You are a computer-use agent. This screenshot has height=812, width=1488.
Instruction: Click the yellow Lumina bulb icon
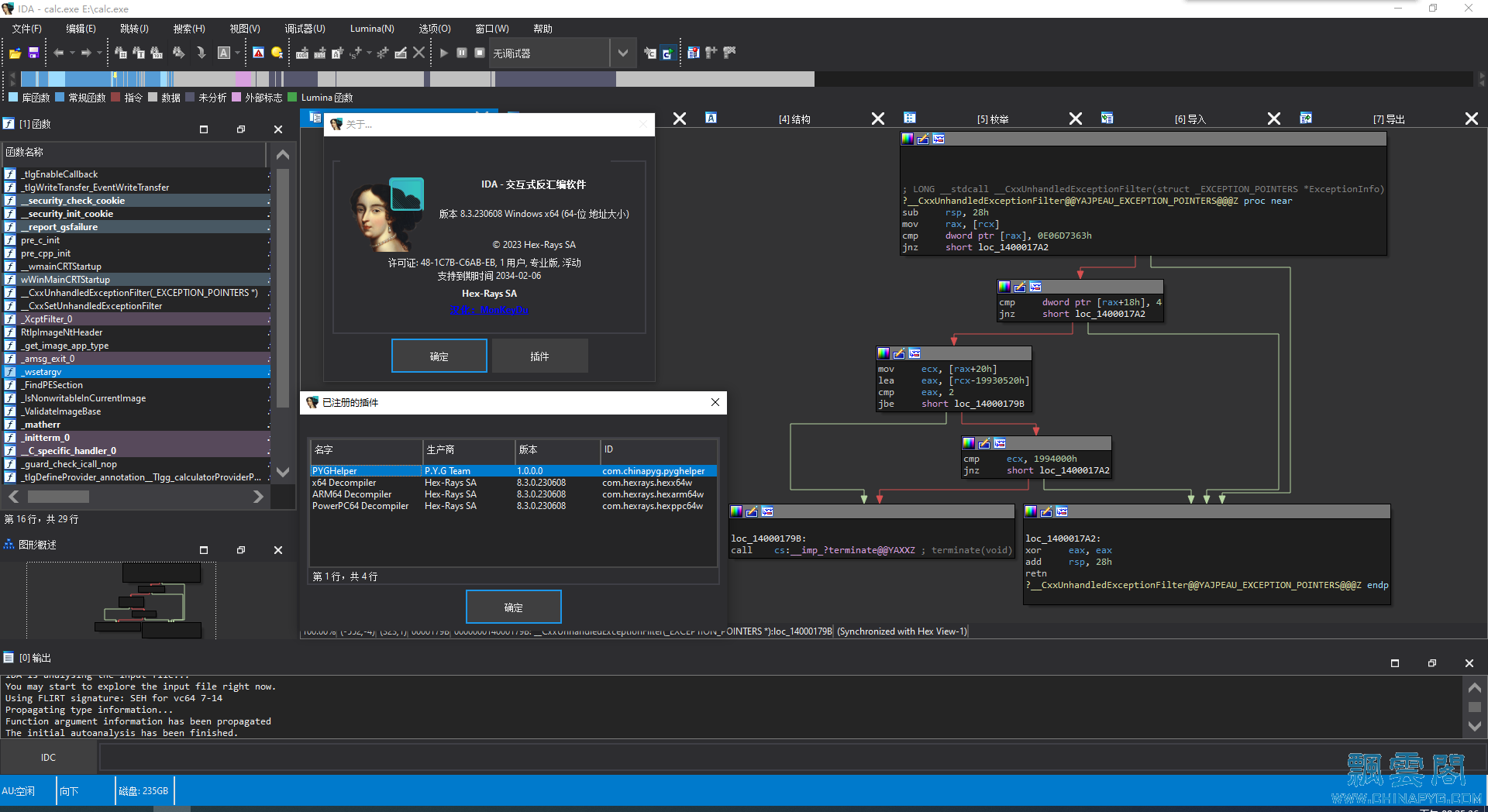point(277,53)
